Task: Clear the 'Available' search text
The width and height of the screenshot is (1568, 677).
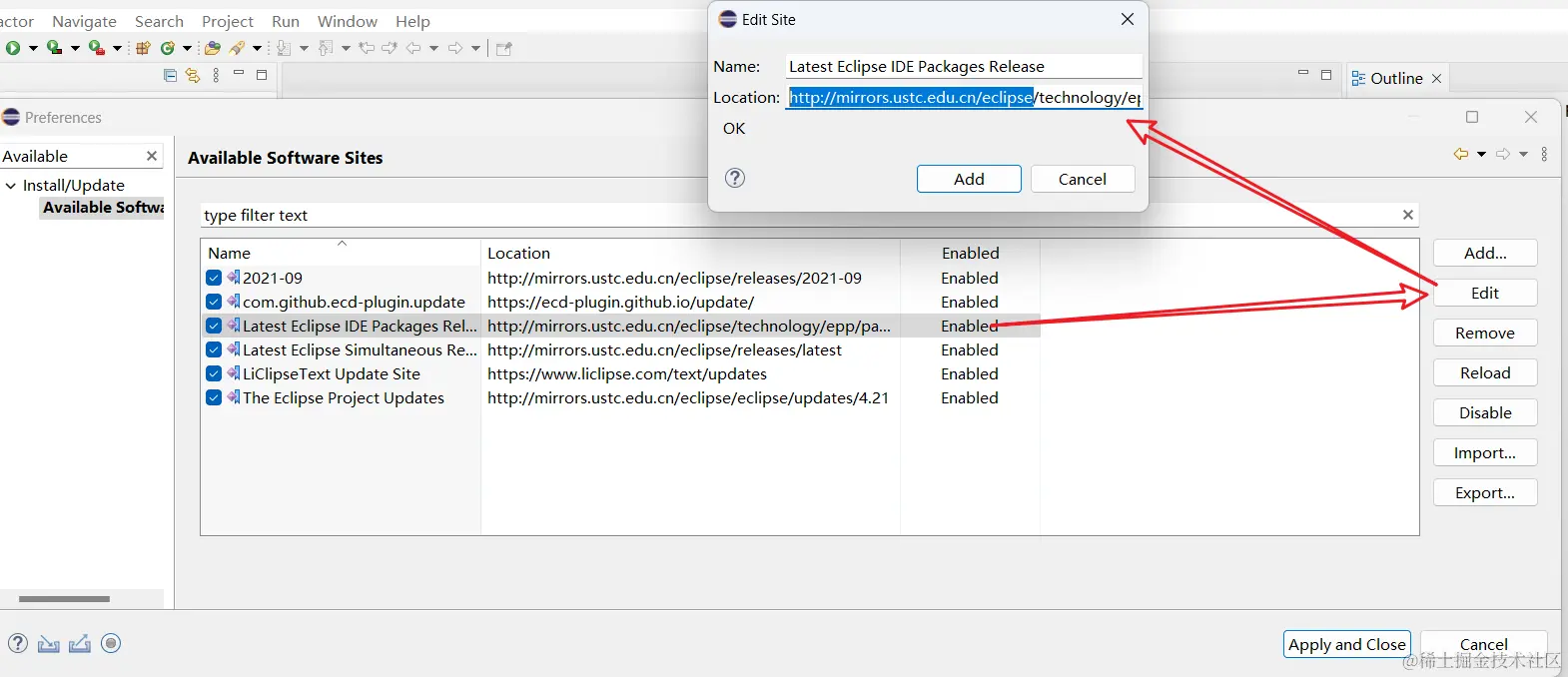Action: [152, 156]
